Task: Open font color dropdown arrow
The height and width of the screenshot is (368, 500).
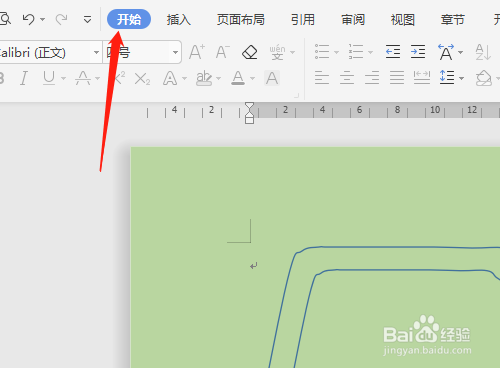Action: (252, 79)
